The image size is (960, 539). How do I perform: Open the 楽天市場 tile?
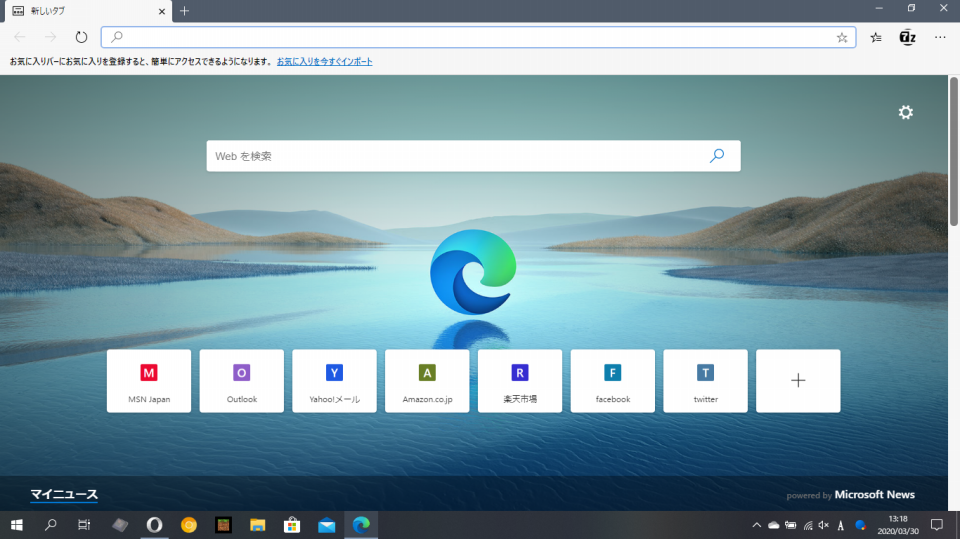pyautogui.click(x=520, y=381)
